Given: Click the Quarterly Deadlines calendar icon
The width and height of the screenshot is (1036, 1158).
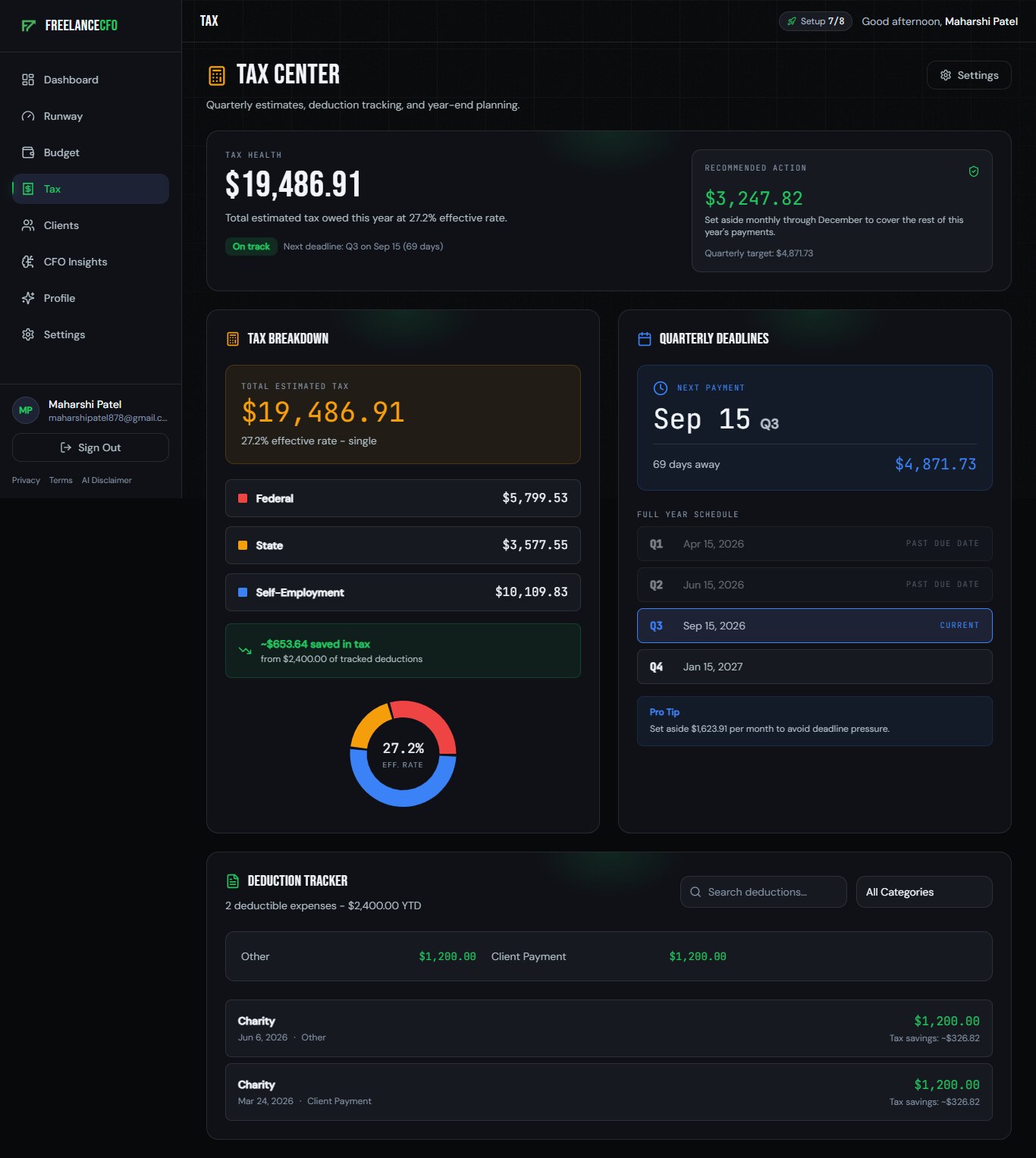Looking at the screenshot, I should coord(645,339).
